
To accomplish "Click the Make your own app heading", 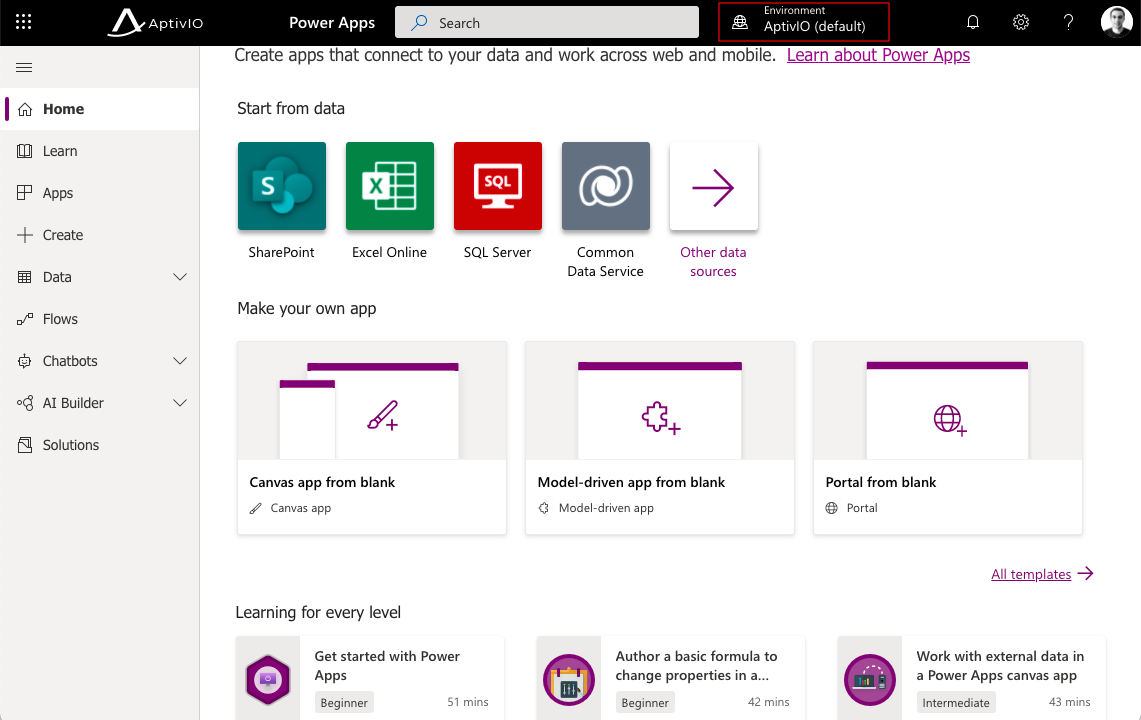I will 306,309.
